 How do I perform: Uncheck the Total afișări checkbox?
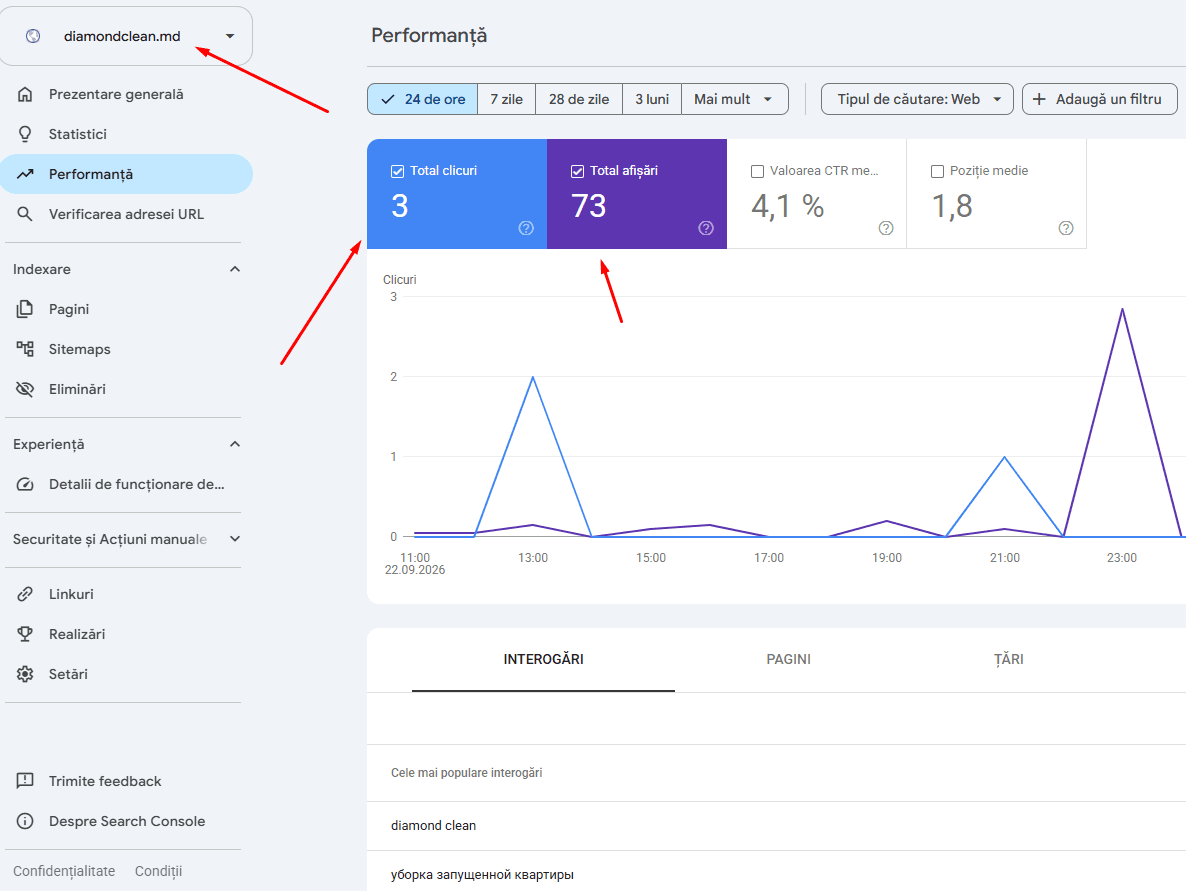577,172
